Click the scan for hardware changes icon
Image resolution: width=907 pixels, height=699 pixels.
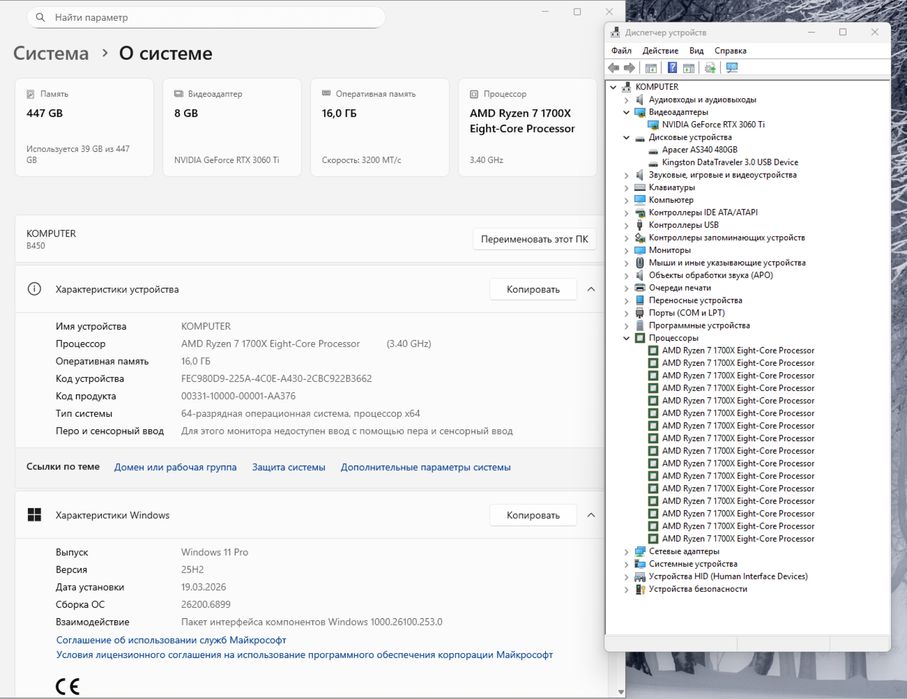[732, 68]
